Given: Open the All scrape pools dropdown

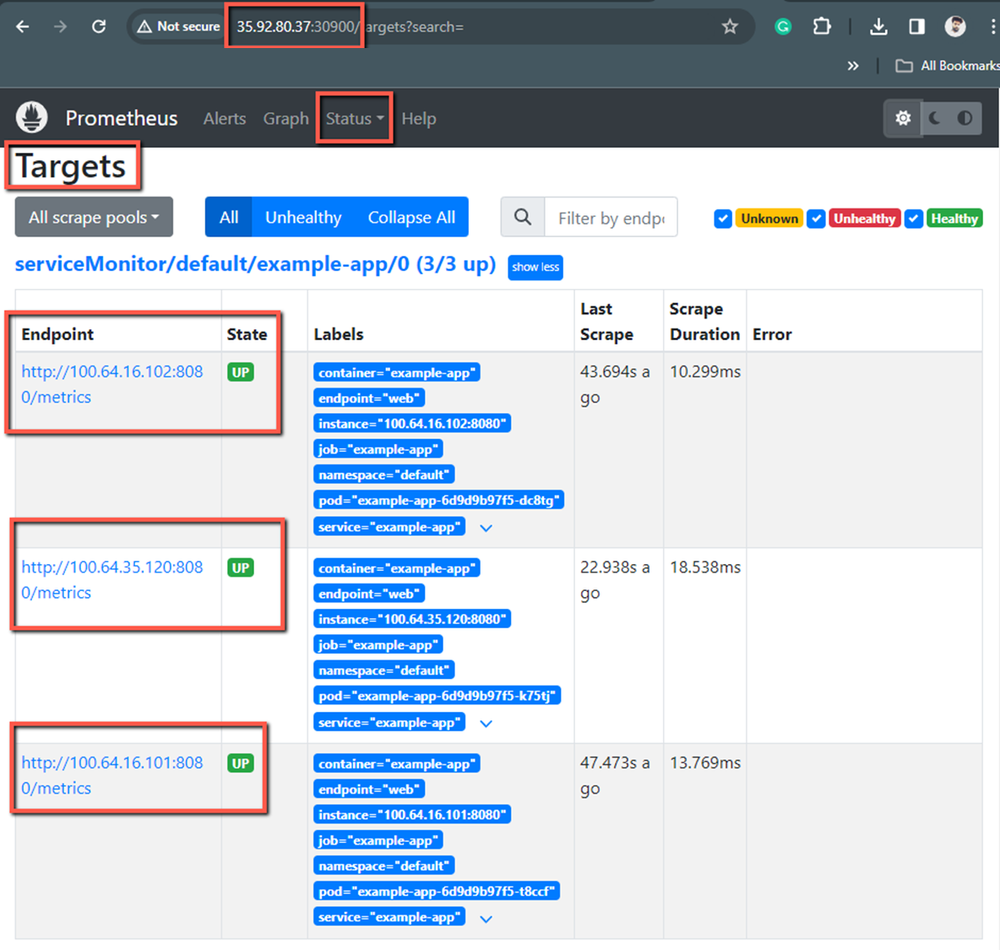Looking at the screenshot, I should [93, 217].
